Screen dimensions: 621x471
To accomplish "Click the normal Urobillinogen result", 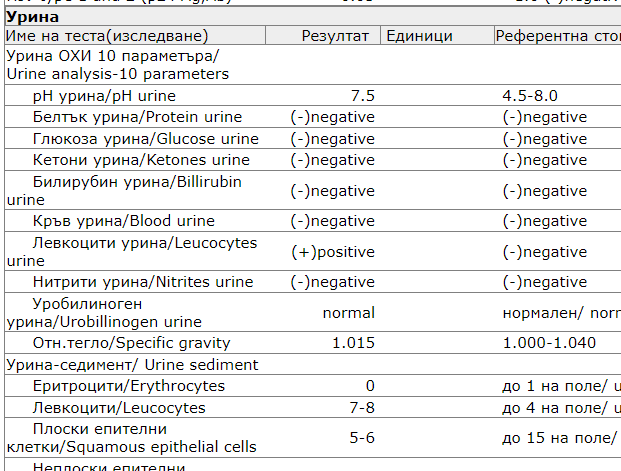I will click(349, 313).
